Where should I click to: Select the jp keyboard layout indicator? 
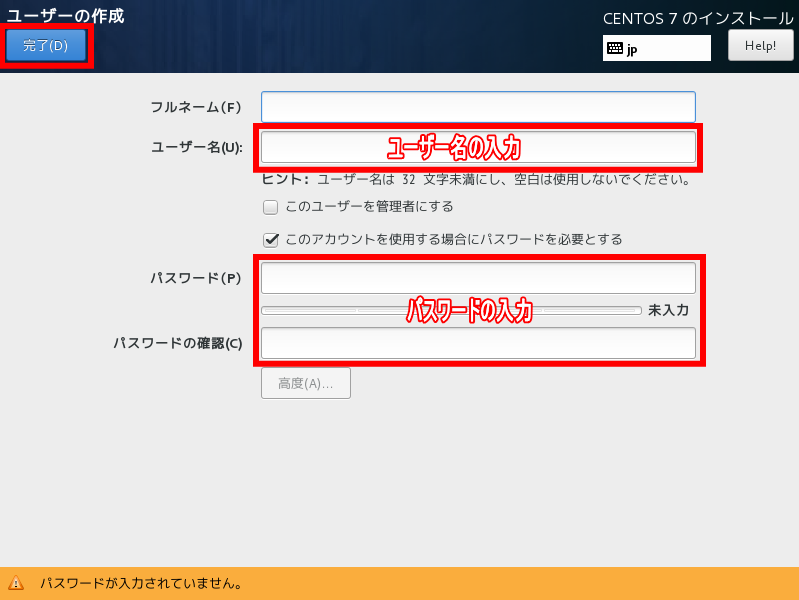click(x=656, y=48)
